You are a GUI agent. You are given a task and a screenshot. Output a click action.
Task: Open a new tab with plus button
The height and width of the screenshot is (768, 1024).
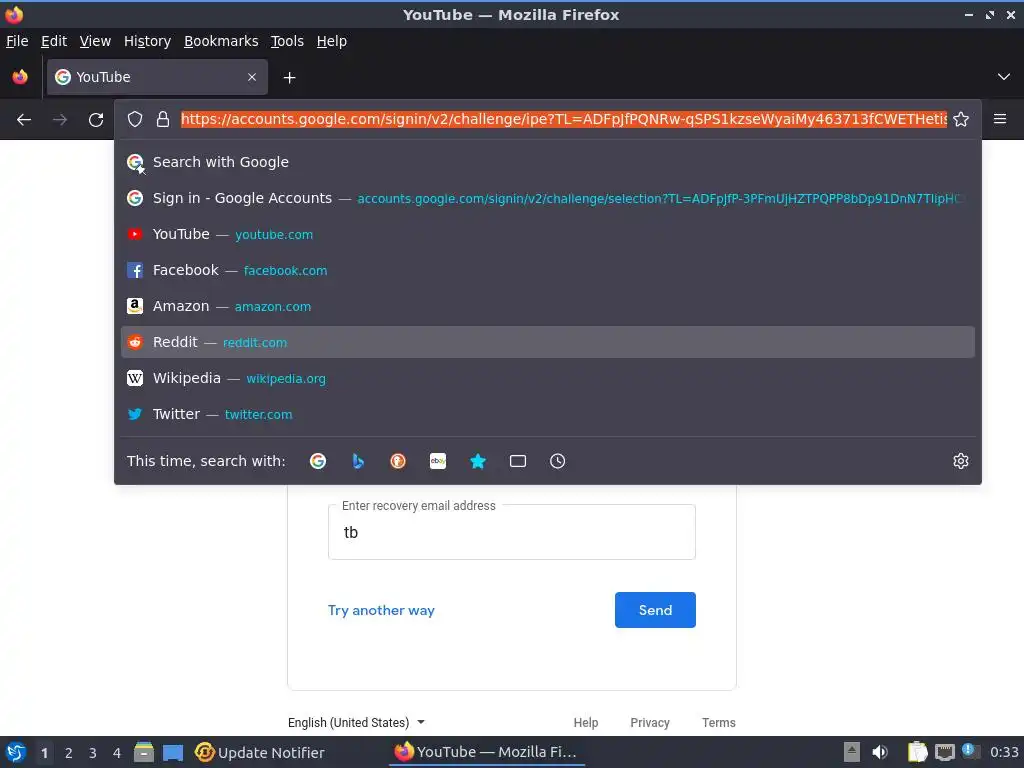coord(289,78)
